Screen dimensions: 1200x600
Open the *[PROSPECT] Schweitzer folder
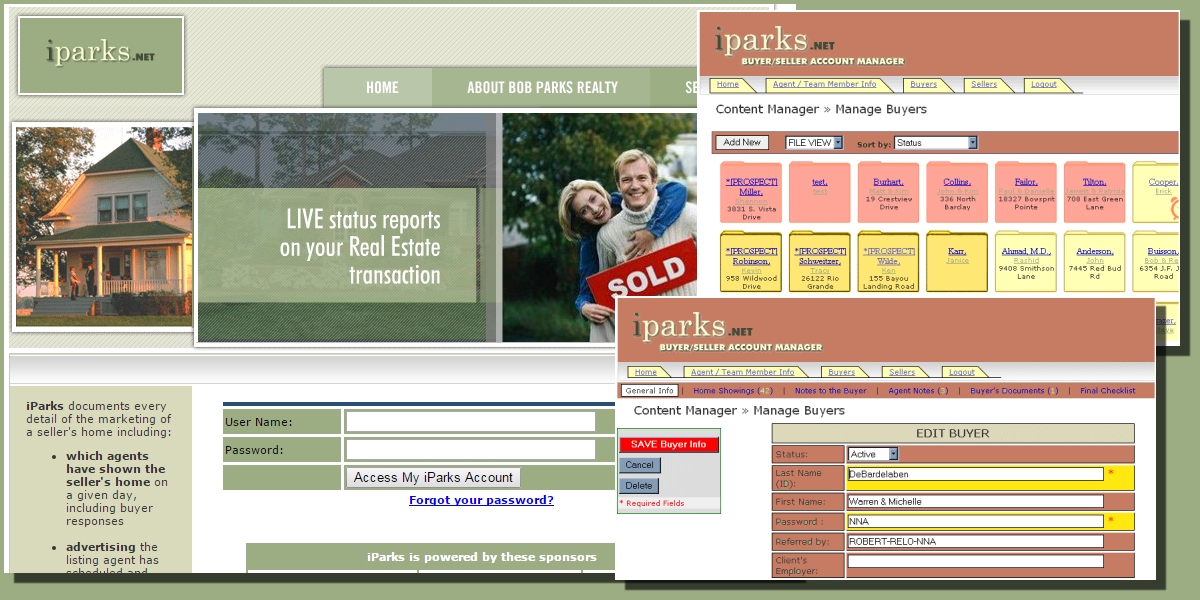[x=819, y=262]
